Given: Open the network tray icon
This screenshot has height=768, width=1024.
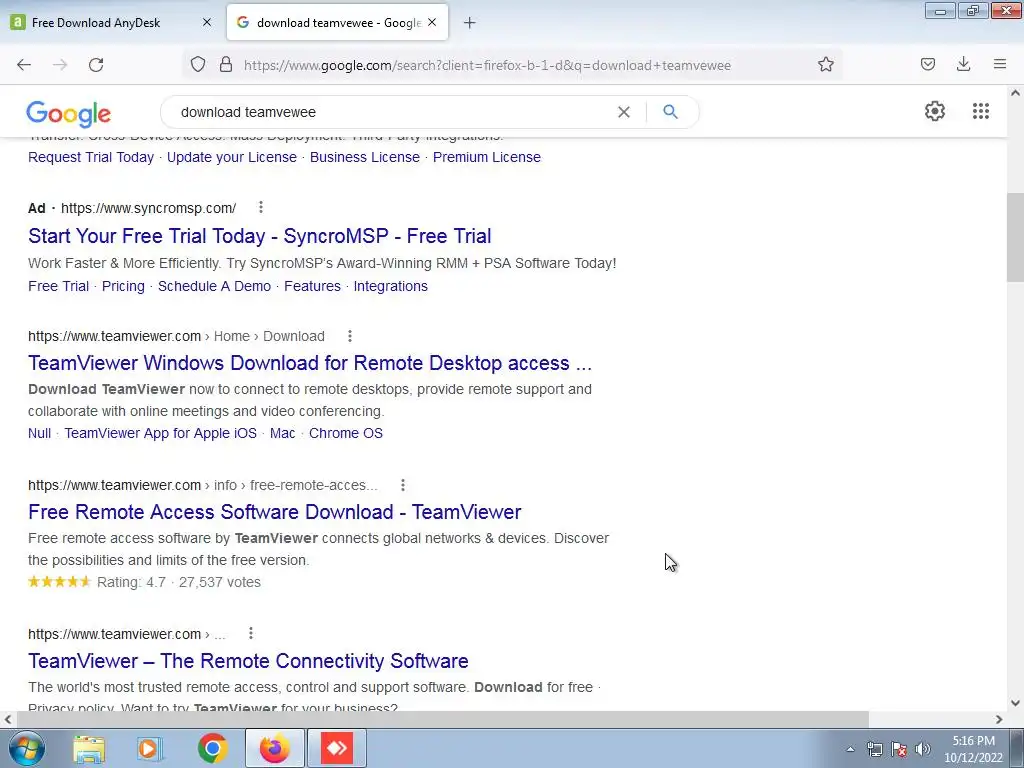Looking at the screenshot, I should [x=874, y=749].
